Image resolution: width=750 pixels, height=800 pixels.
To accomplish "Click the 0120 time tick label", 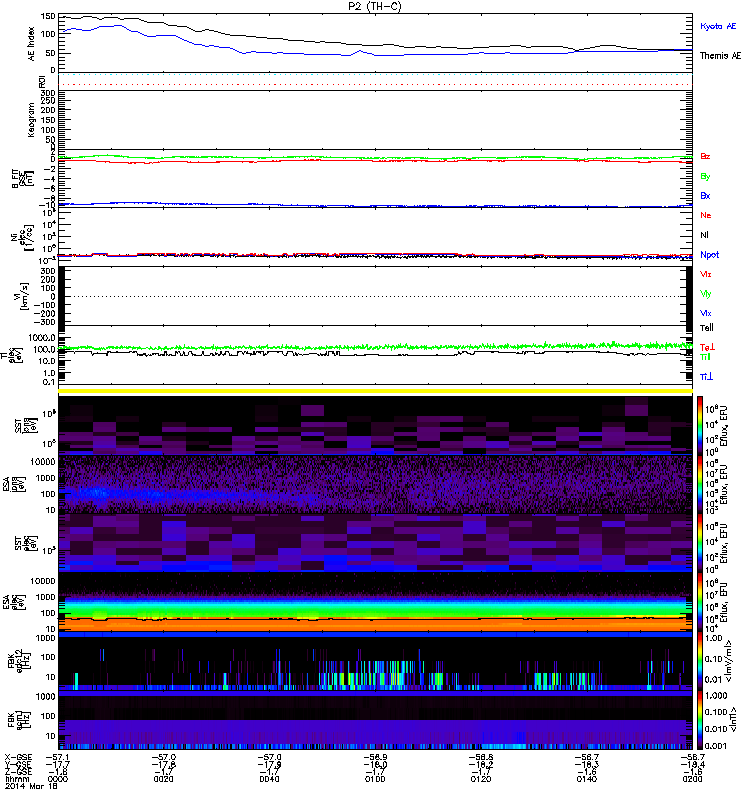I will [x=481, y=779].
